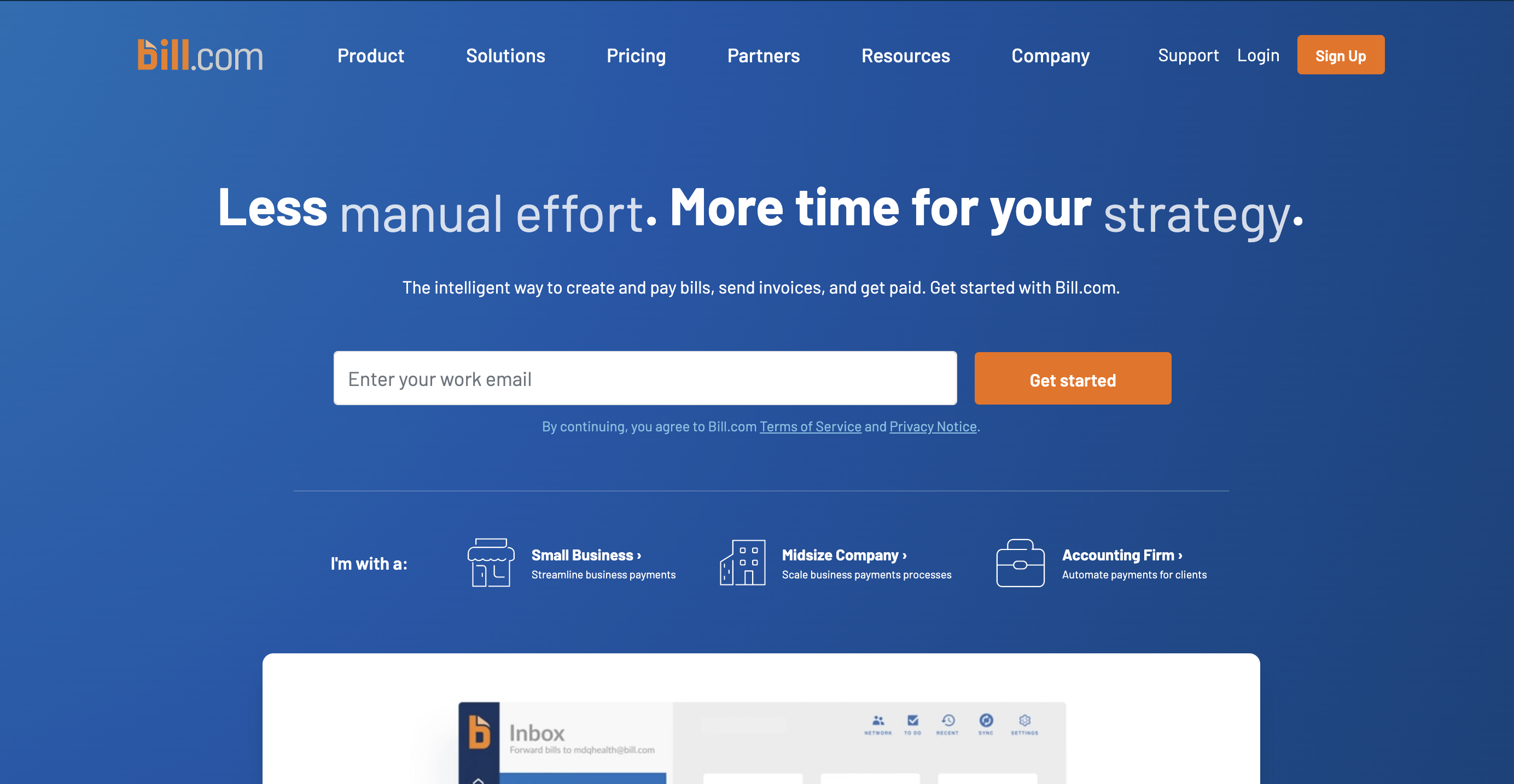Viewport: 1514px width, 784px height.
Task: Select the Pricing tab
Action: click(635, 55)
